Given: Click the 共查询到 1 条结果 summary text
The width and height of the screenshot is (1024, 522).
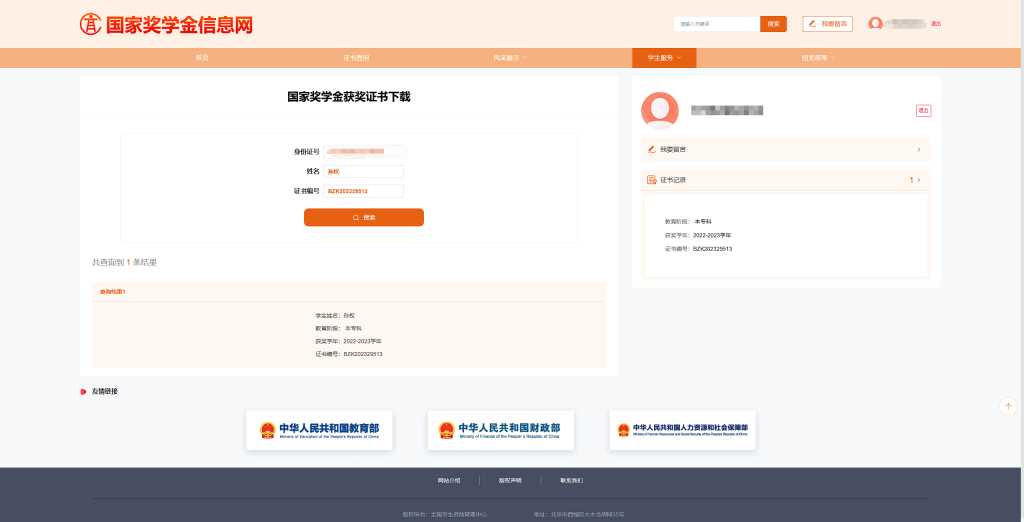Looking at the screenshot, I should coord(124,262).
